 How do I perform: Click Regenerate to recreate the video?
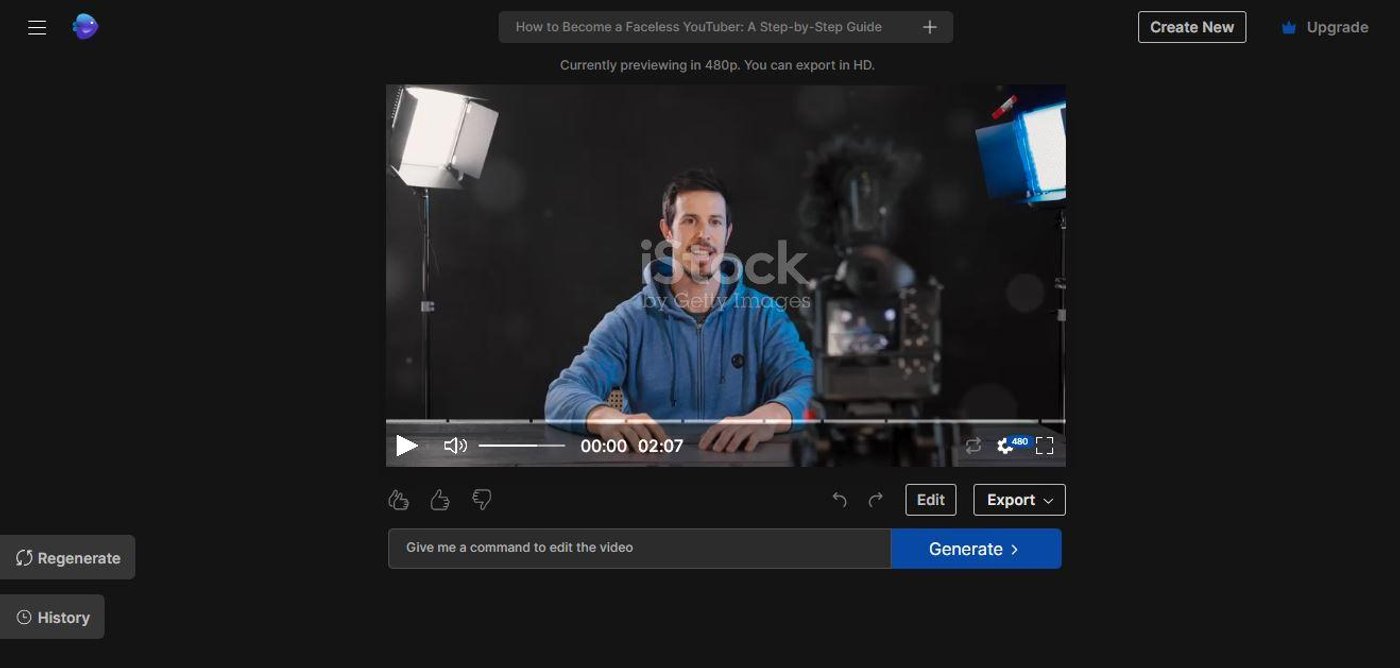point(67,557)
